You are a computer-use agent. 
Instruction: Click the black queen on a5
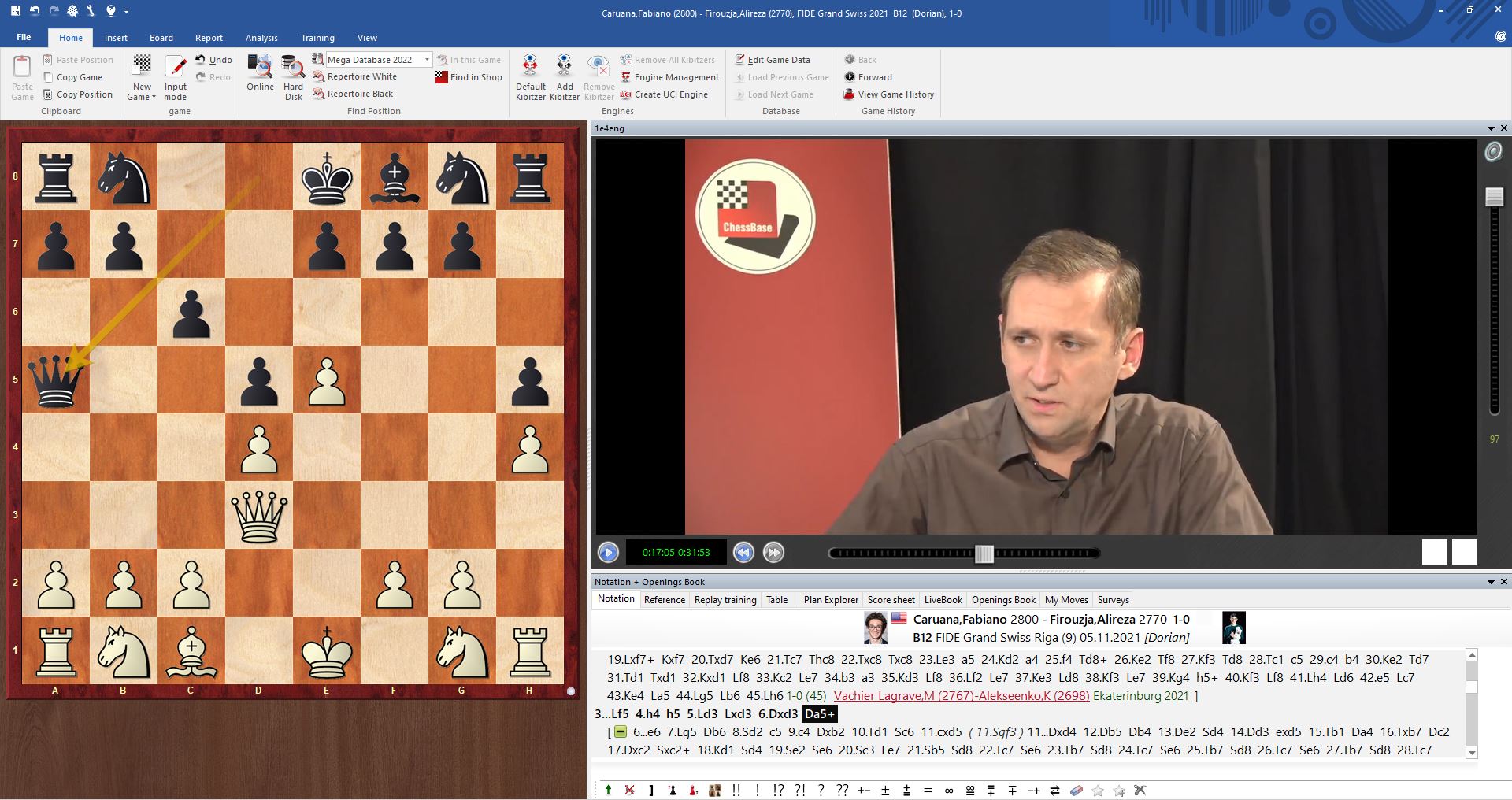[55, 380]
